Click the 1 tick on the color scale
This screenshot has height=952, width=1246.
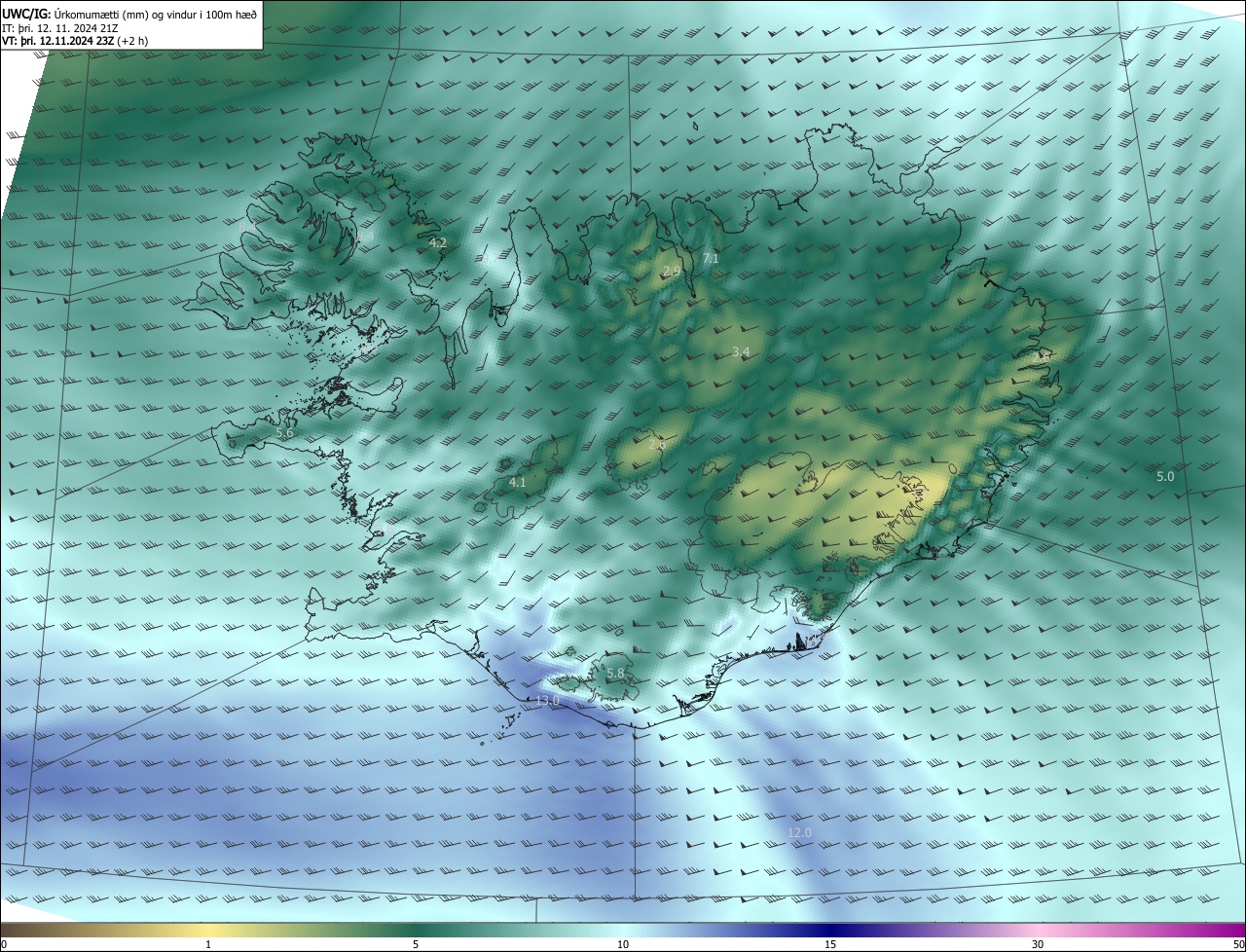[x=208, y=944]
